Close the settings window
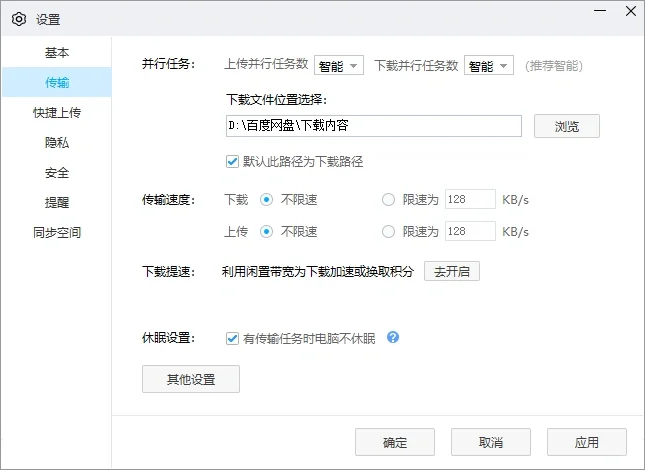This screenshot has width=645, height=470. tap(631, 11)
